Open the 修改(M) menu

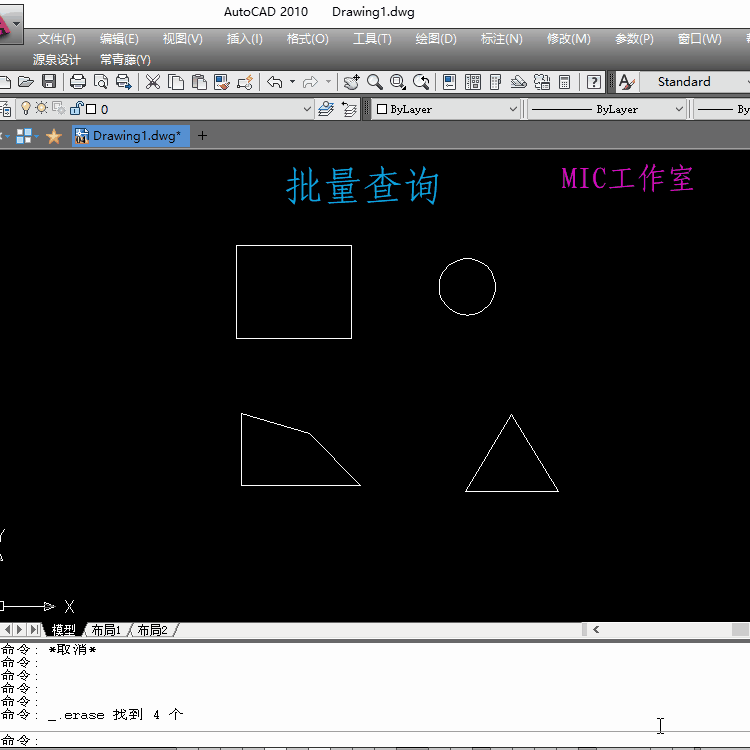pyautogui.click(x=568, y=39)
